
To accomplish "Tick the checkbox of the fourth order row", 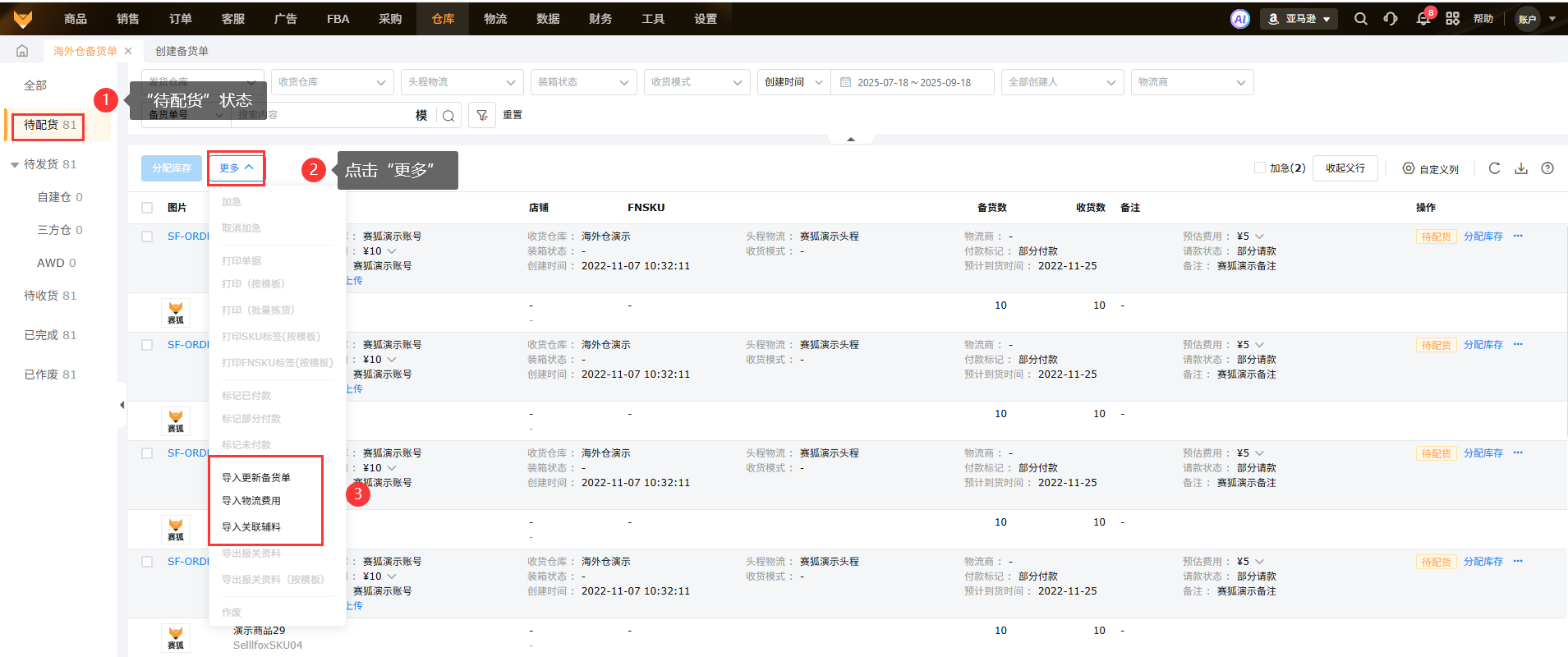I will pyautogui.click(x=147, y=562).
